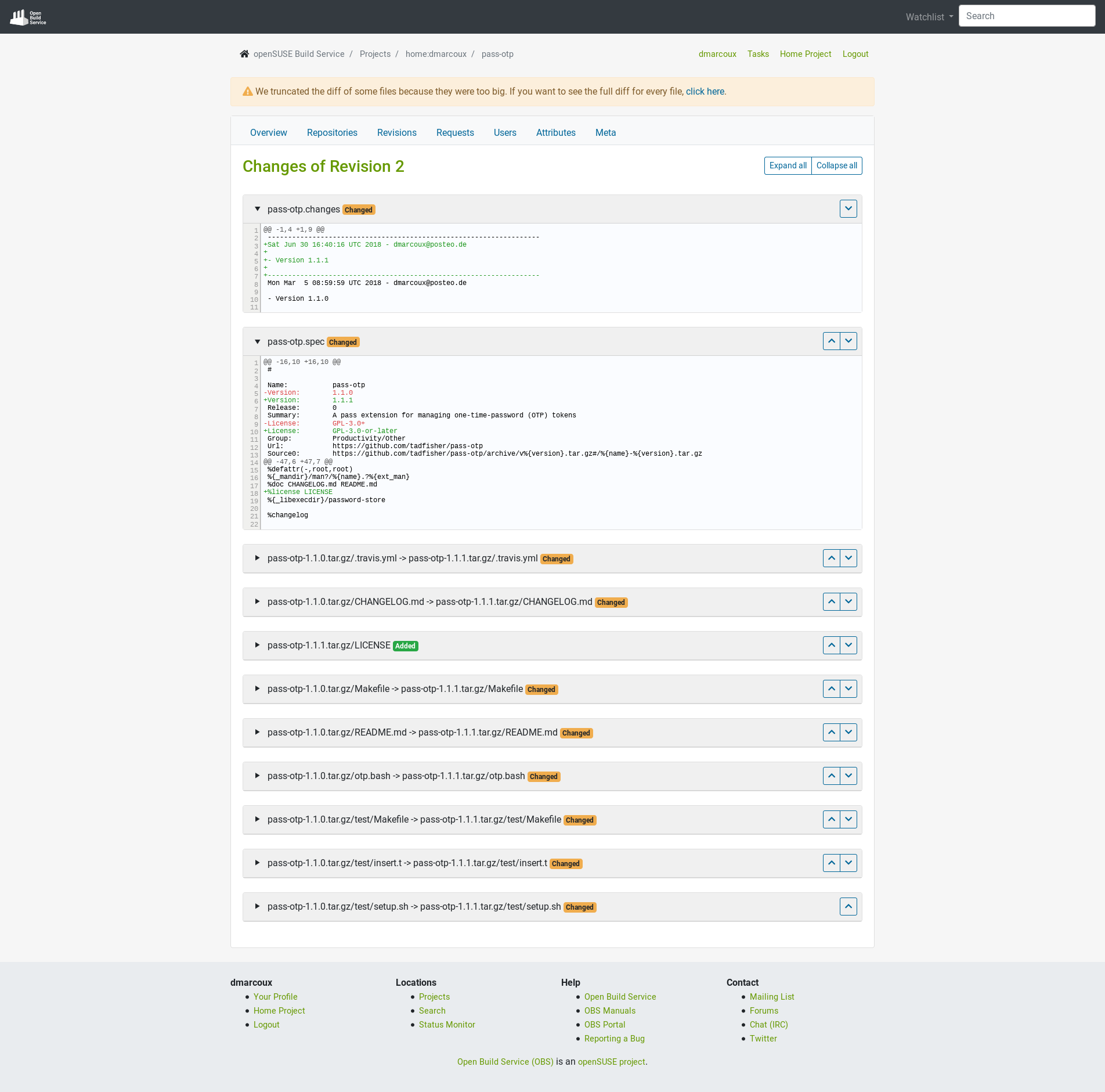The image size is (1105, 1092).
Task: Expand the README.md changed file diff
Action: pos(256,732)
